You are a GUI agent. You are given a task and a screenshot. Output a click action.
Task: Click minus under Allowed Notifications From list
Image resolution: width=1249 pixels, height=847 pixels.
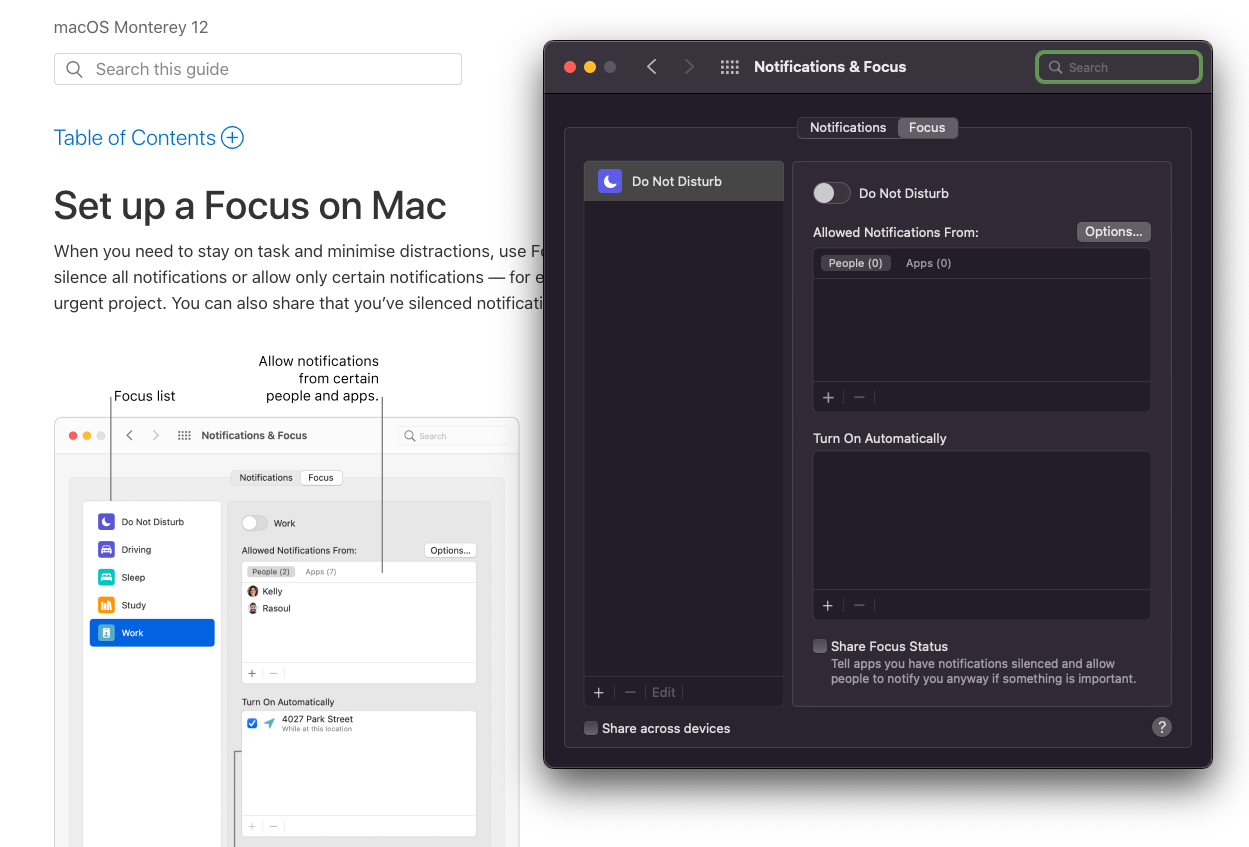[x=859, y=397]
